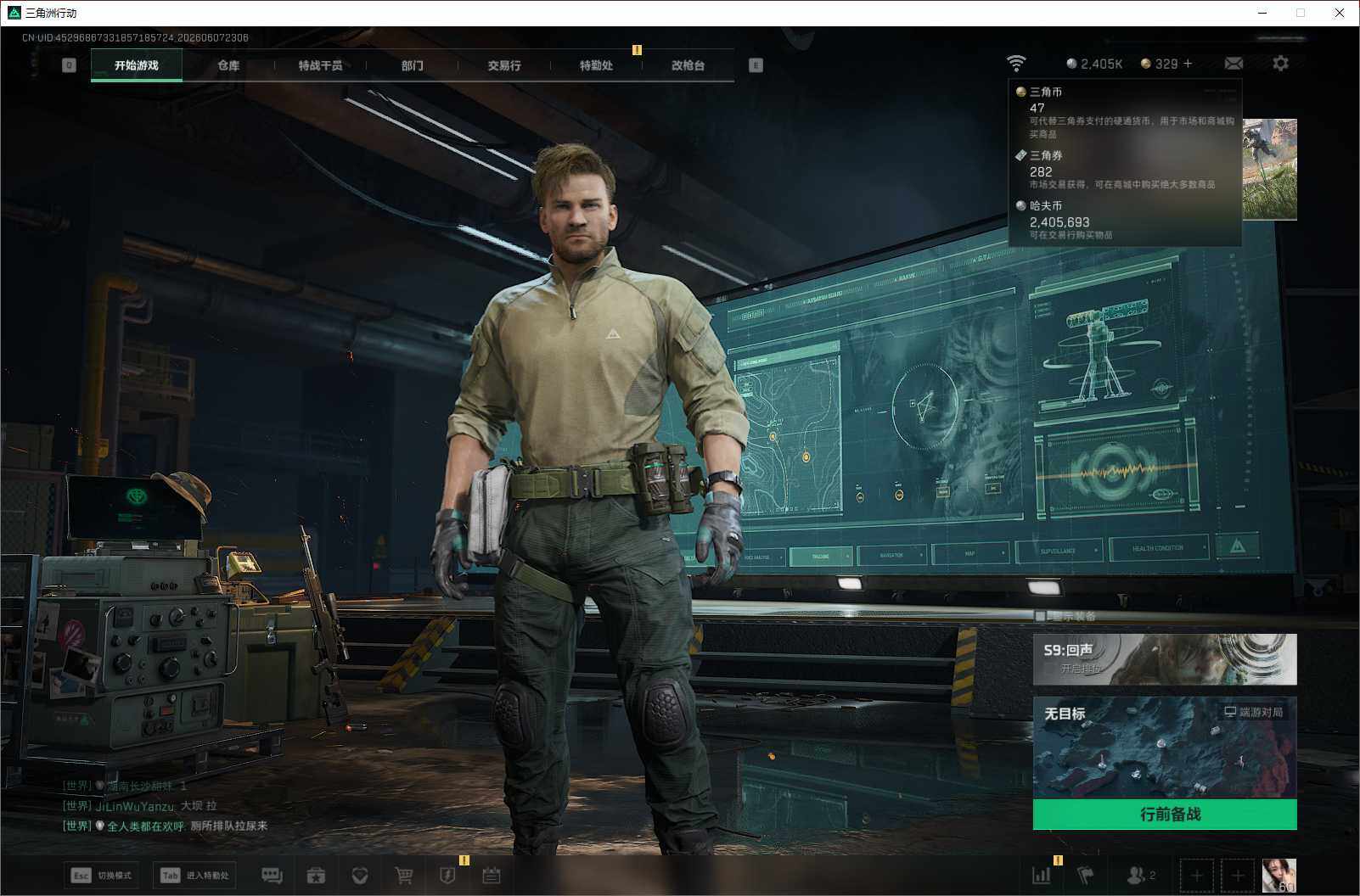This screenshot has width=1360, height=896.
Task: Open the friends list icon showing 2
Action: pyautogui.click(x=1140, y=875)
